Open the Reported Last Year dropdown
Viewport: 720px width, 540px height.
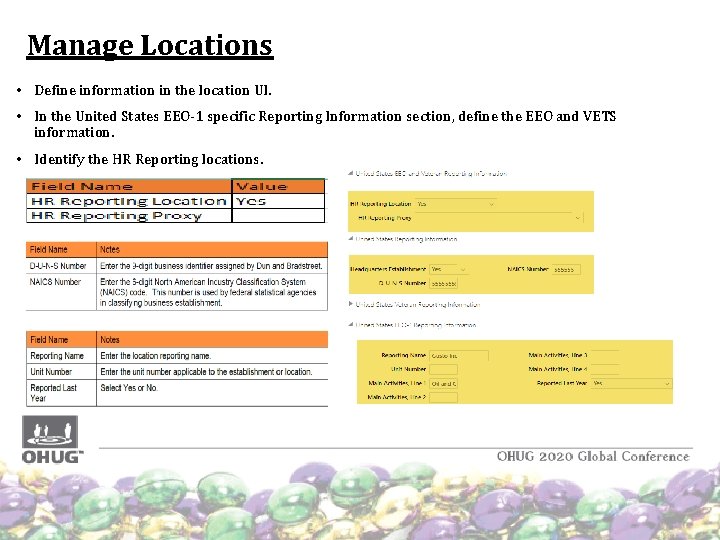631,383
